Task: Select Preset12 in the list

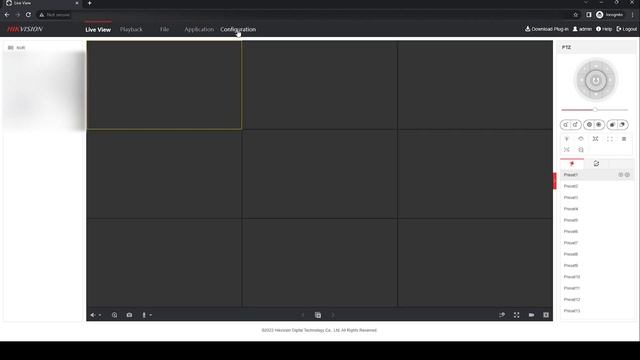Action: pos(597,300)
